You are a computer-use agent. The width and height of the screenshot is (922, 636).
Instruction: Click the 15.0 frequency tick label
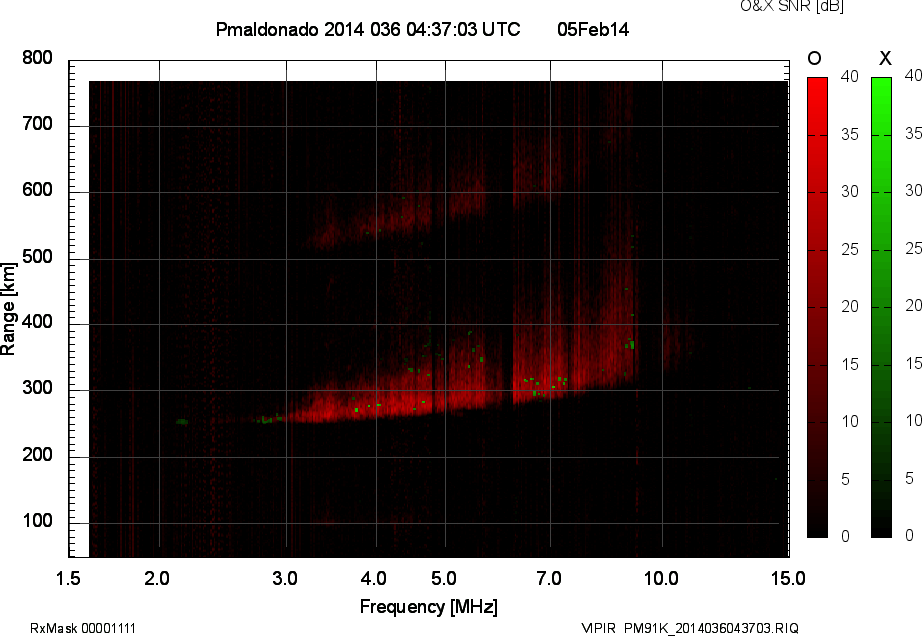coord(788,578)
